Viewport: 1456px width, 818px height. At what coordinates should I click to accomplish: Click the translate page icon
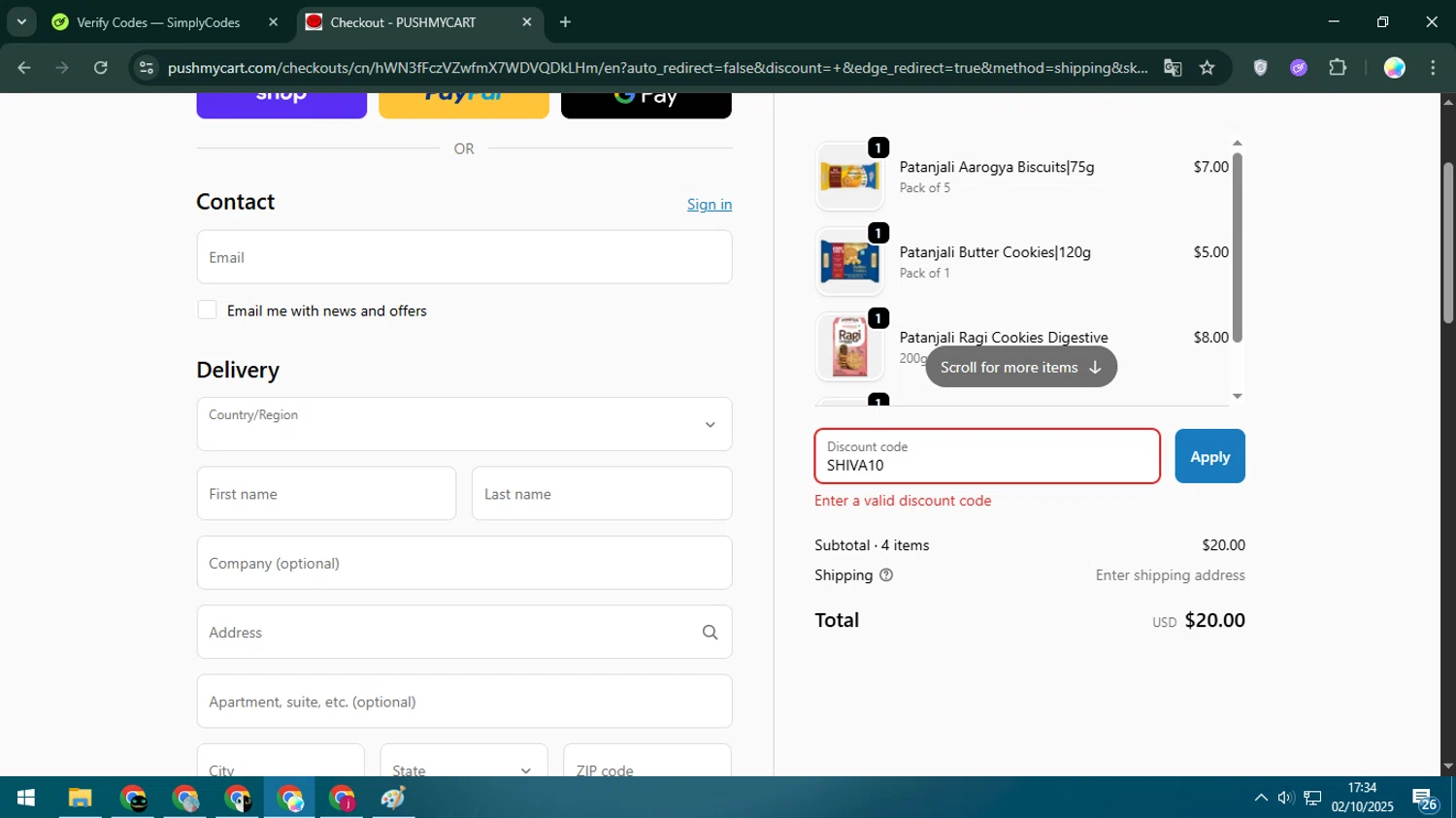1173,68
